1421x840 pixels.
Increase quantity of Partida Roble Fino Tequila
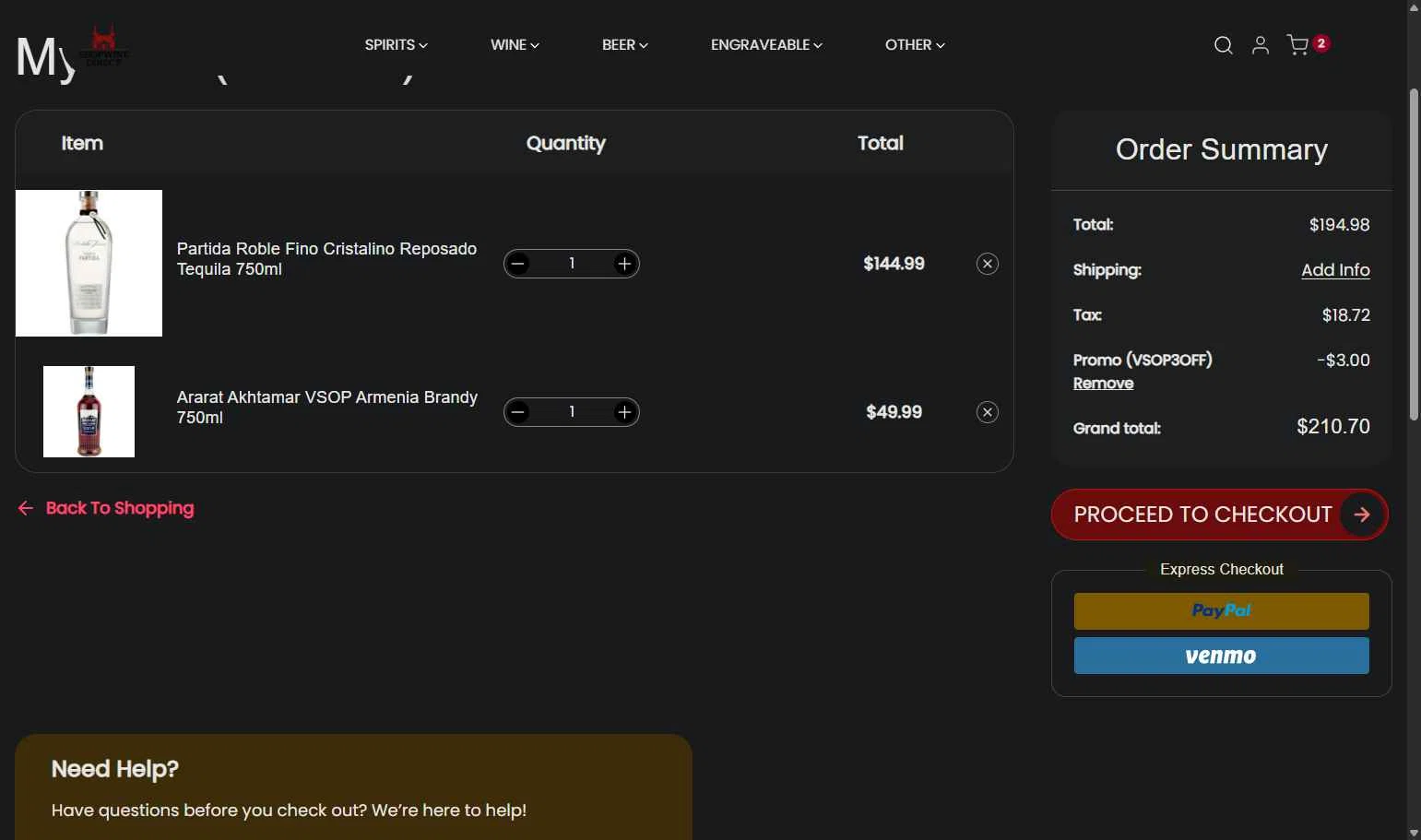click(x=624, y=264)
